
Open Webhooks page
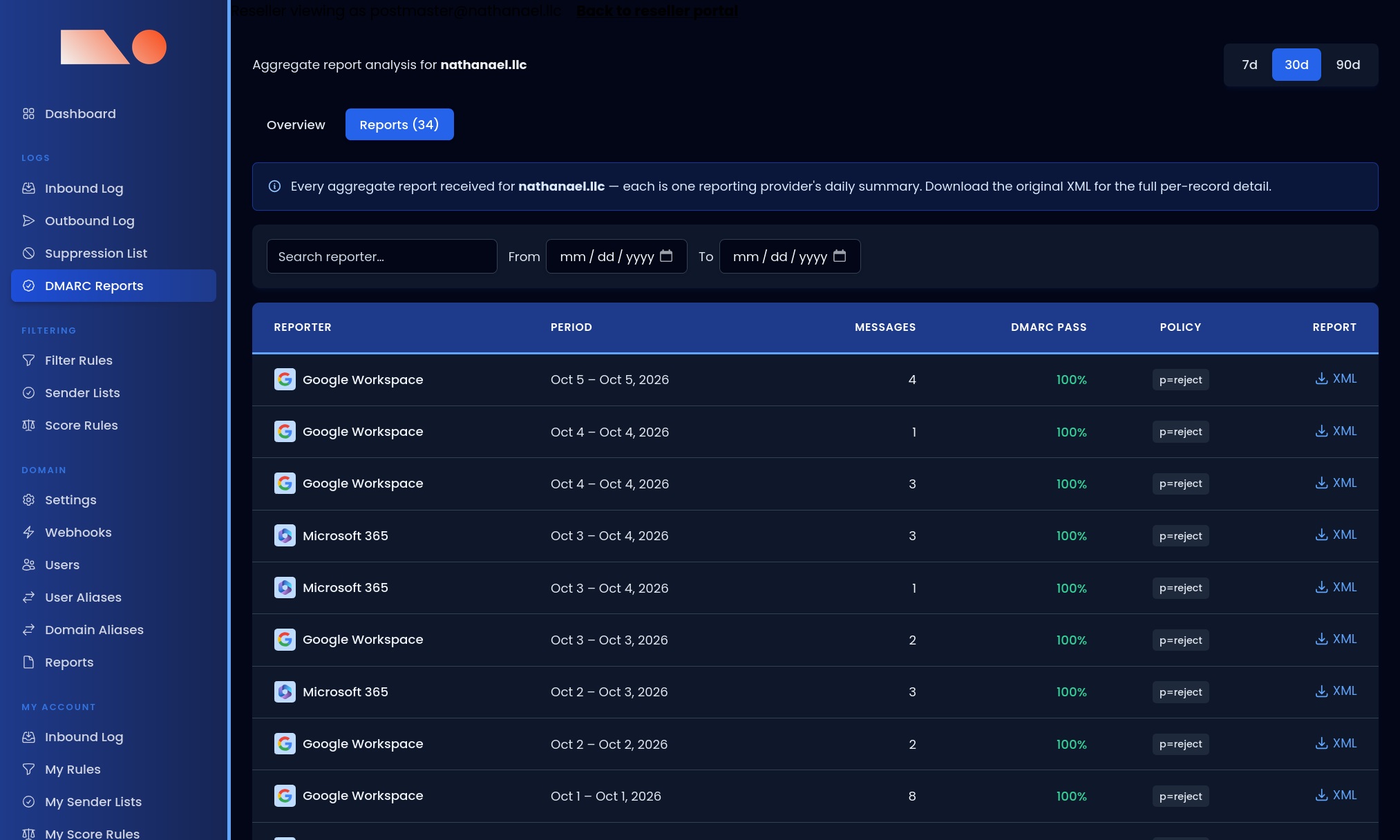pyautogui.click(x=113, y=533)
